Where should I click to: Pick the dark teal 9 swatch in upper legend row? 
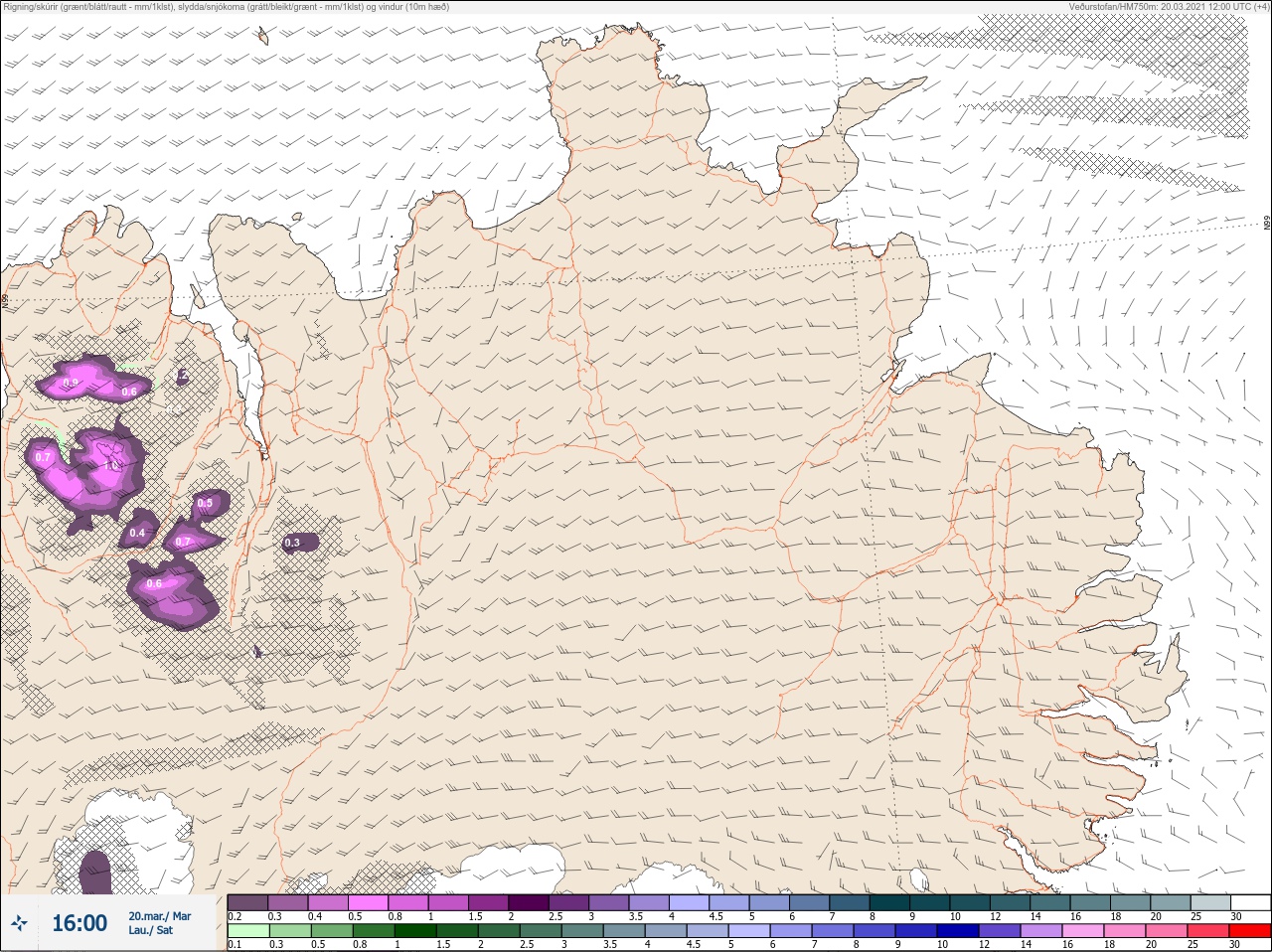(x=929, y=902)
